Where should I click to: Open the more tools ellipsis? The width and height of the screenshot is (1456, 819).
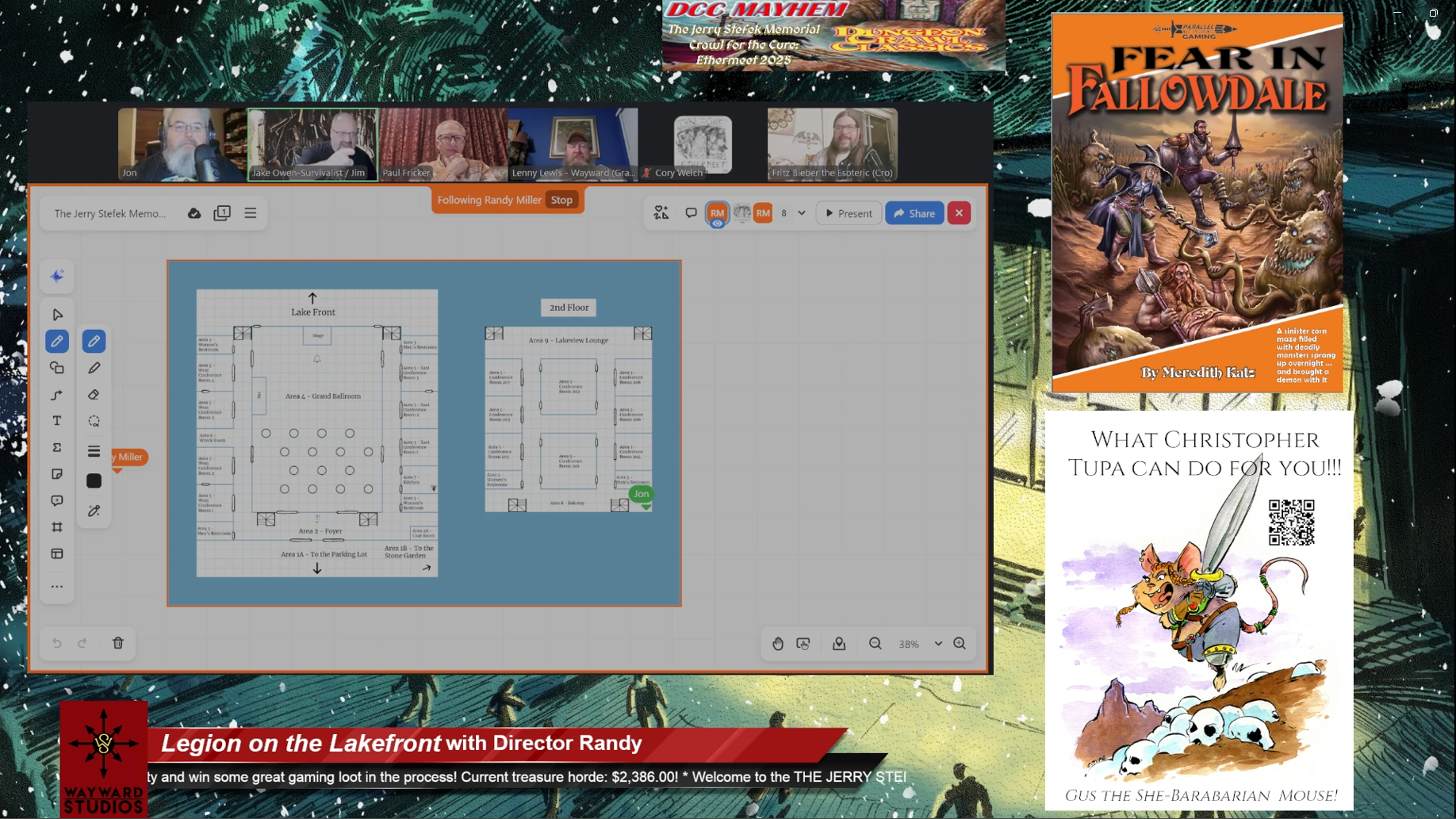pyautogui.click(x=57, y=587)
